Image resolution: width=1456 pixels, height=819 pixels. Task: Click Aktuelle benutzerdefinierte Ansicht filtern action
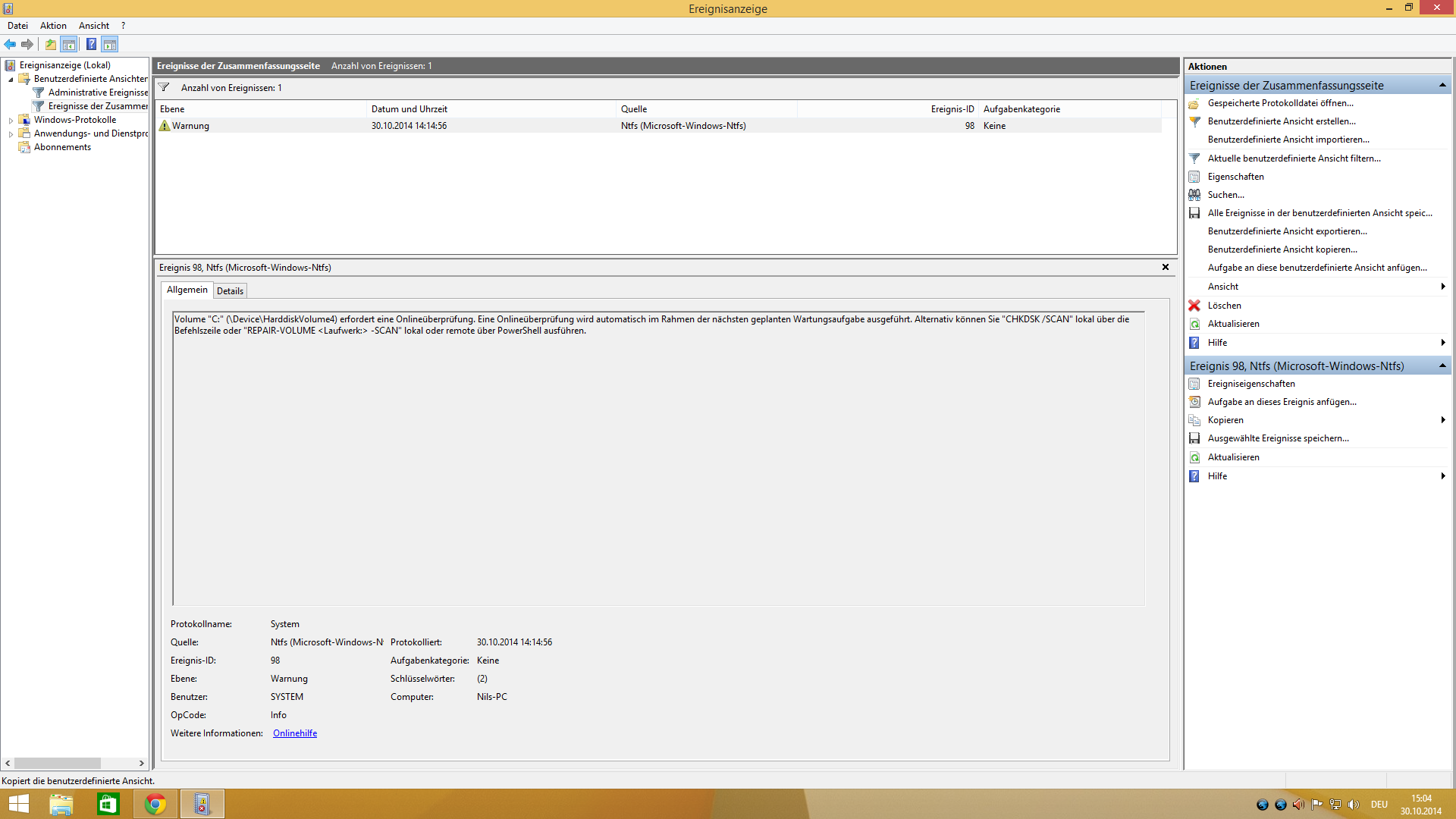1294,158
